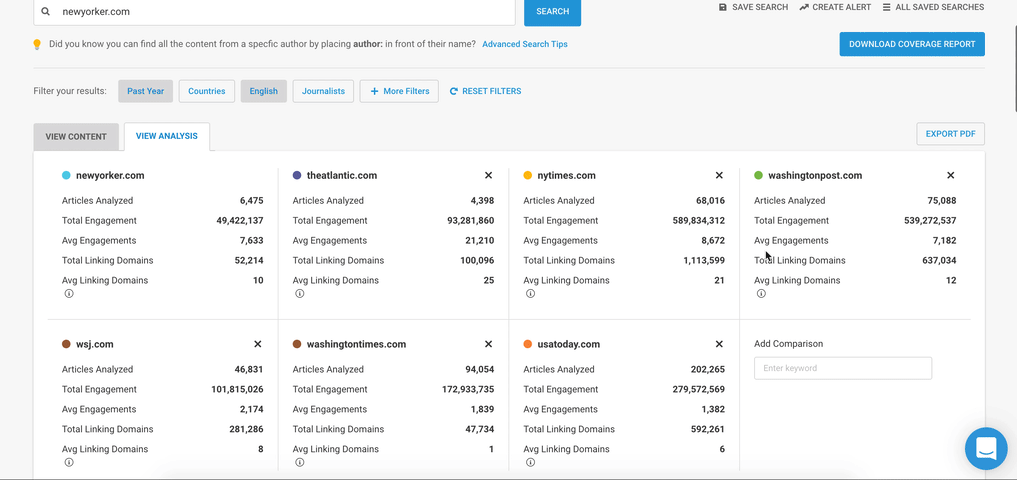
Task: Click Download Coverage Report button
Action: click(911, 44)
